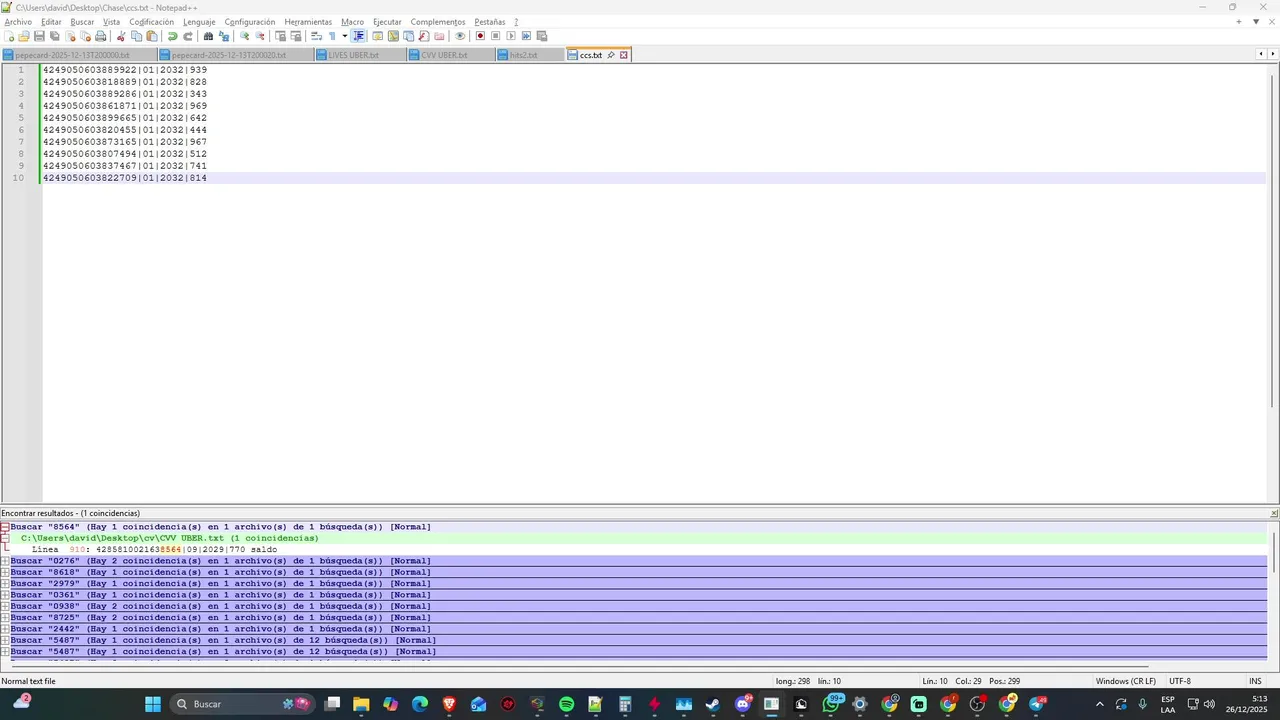Expand the Buscar "2442" search result
The width and height of the screenshot is (1280, 720).
(5, 629)
